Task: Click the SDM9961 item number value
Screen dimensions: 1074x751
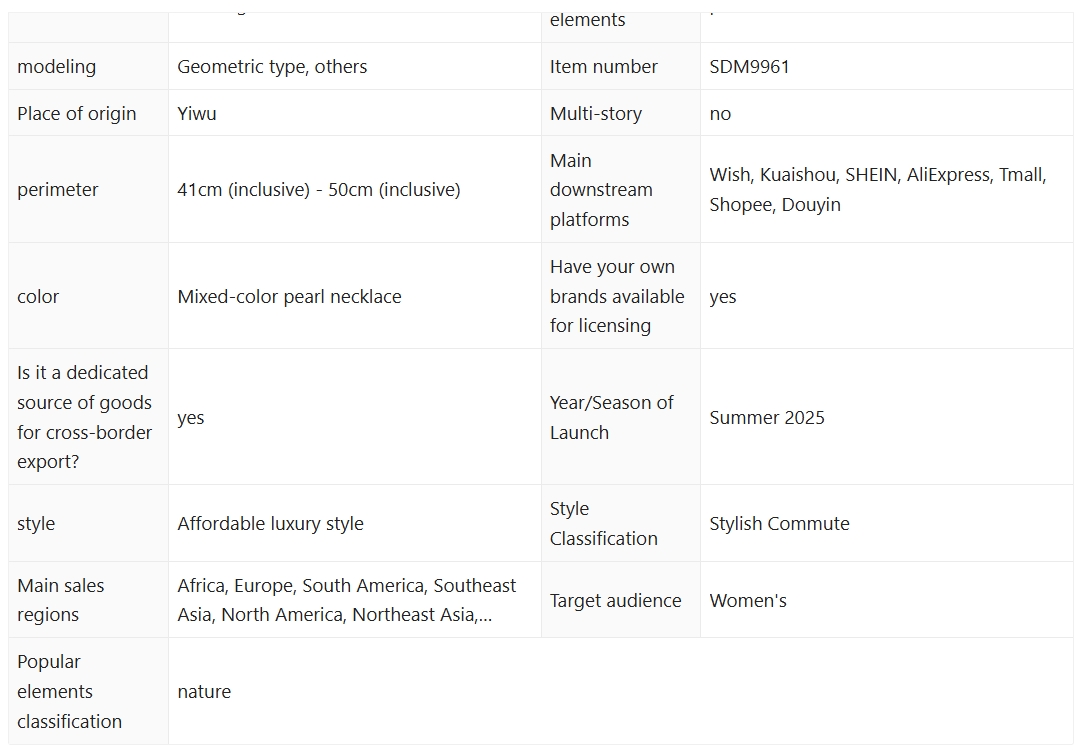Action: click(749, 67)
